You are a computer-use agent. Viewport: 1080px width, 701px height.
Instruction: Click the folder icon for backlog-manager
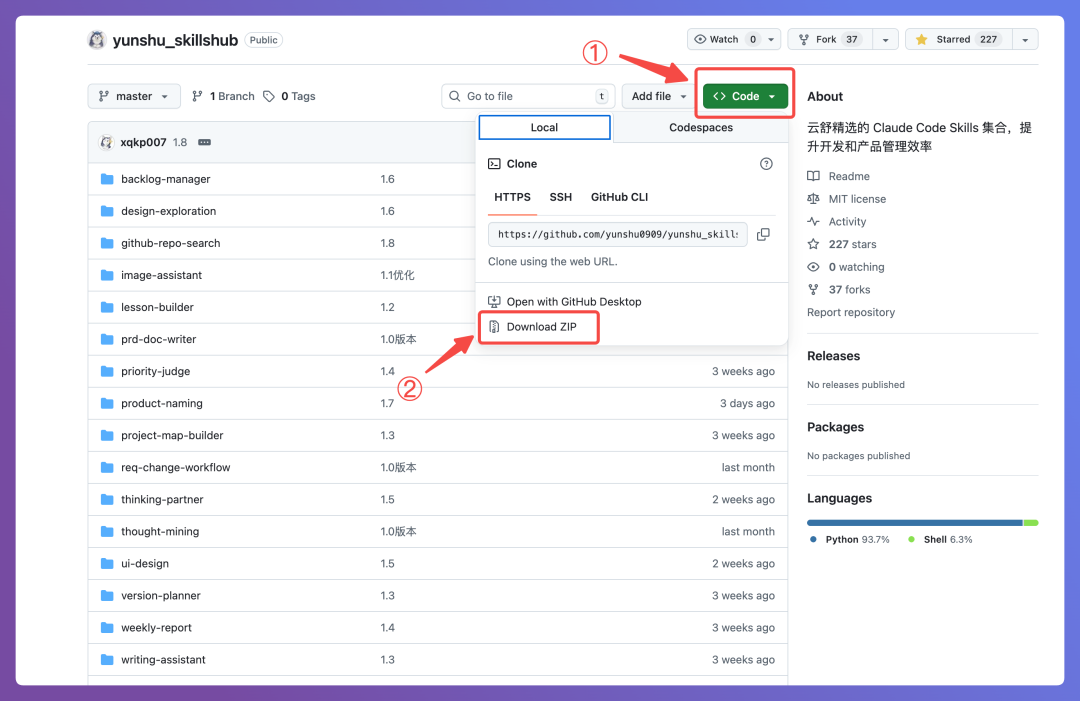click(x=107, y=179)
